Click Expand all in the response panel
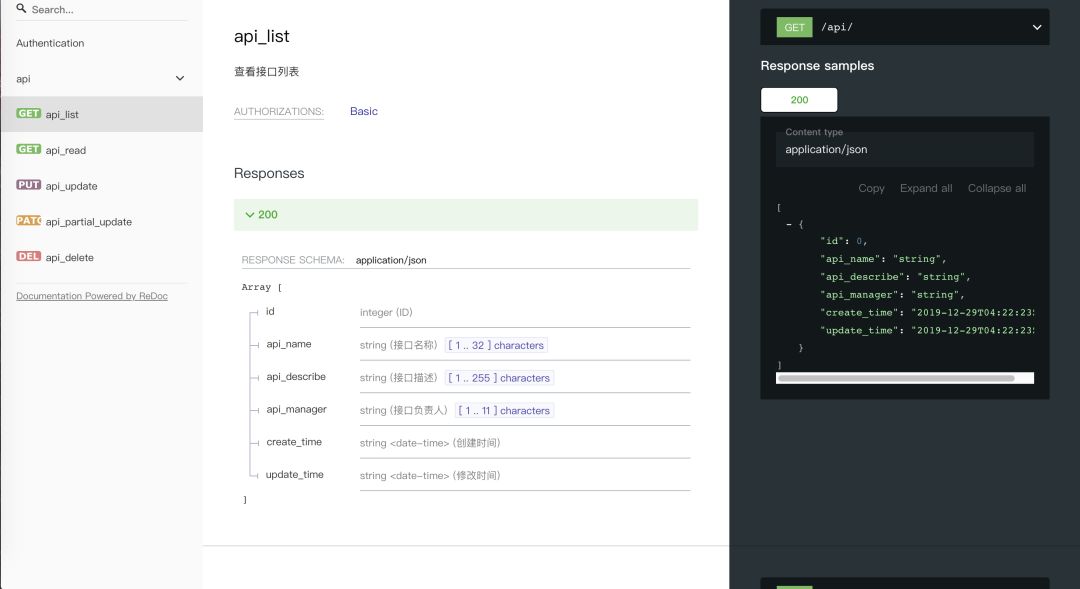Screen dimensions: 1080x589 click(925, 188)
